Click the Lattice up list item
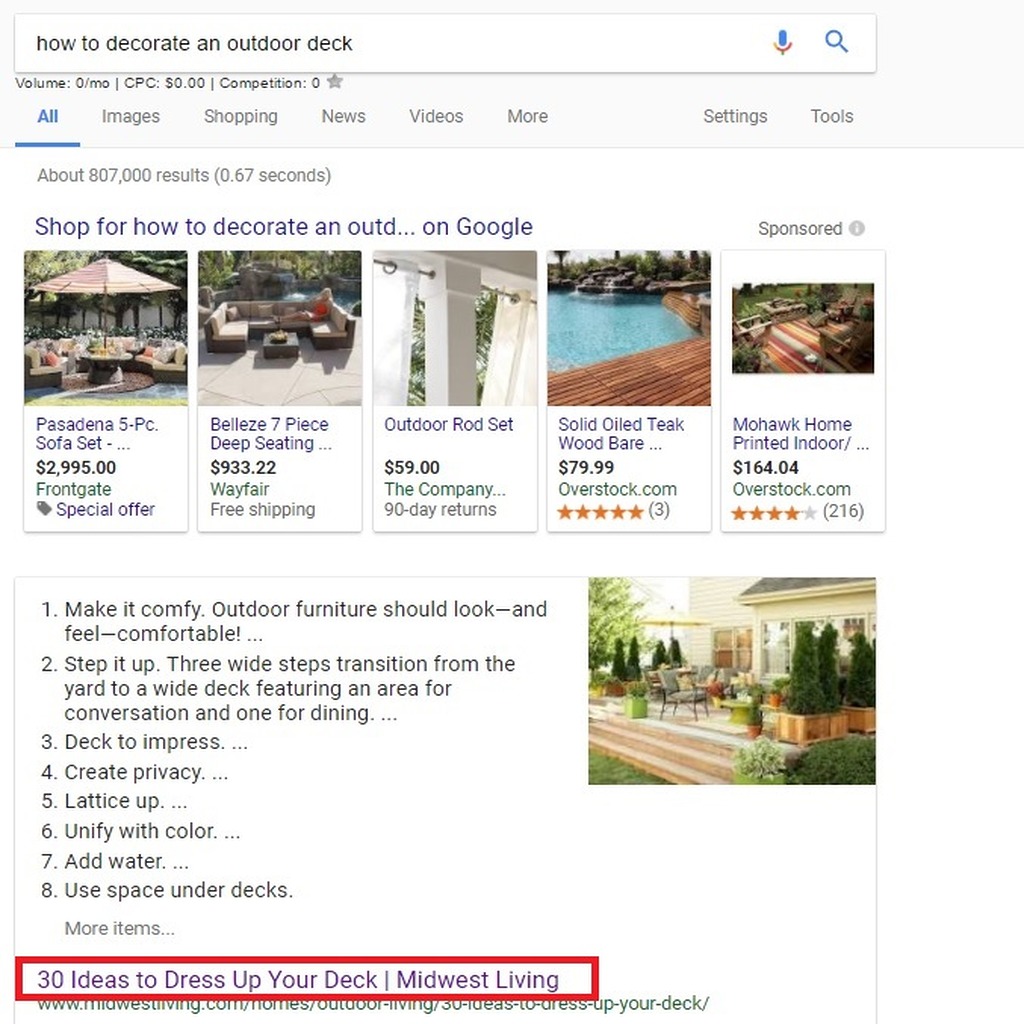Viewport: 1024px width, 1024px height. [114, 801]
